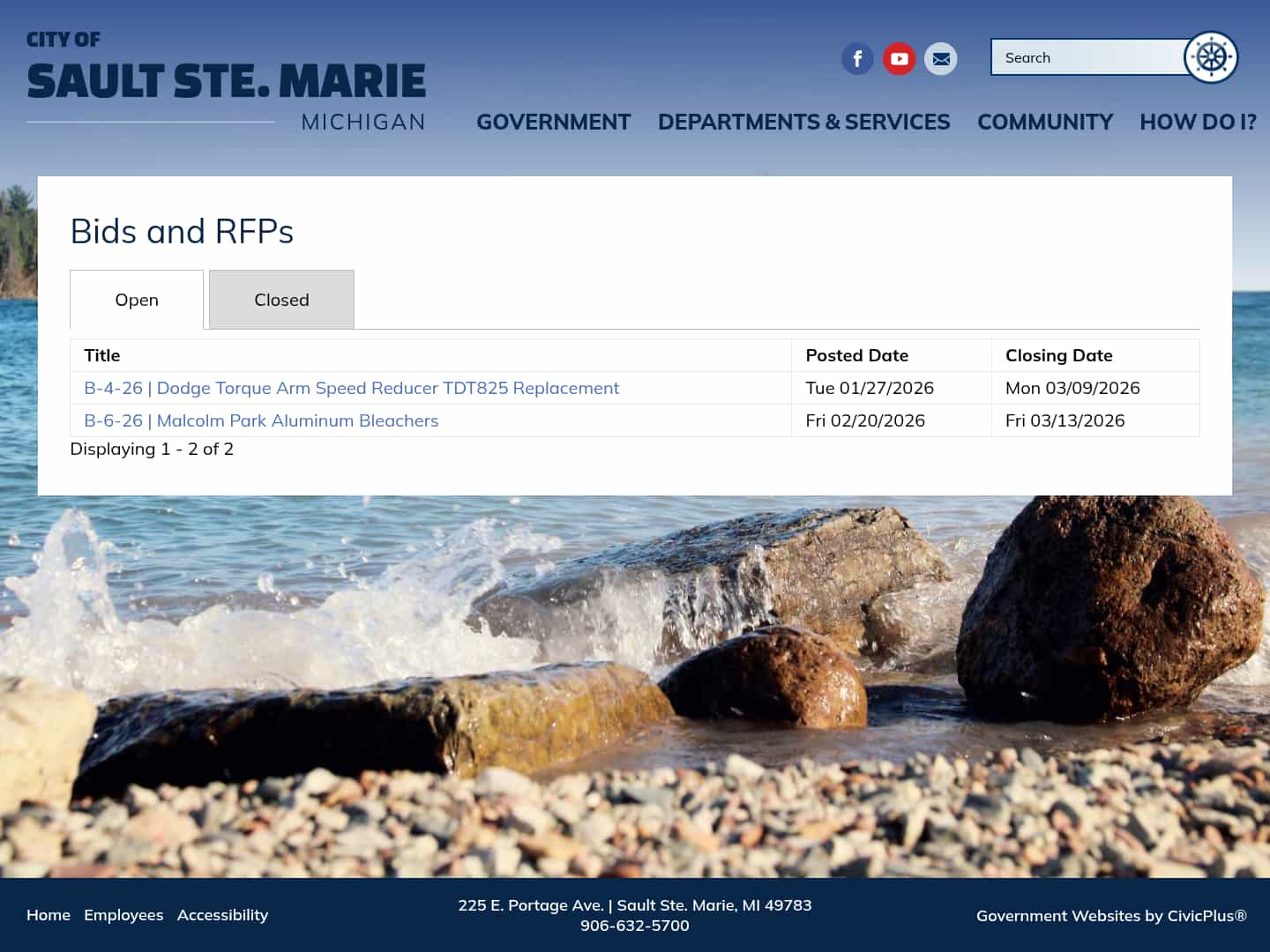Sort the table by the Title column
The image size is (1270, 952).
click(102, 355)
